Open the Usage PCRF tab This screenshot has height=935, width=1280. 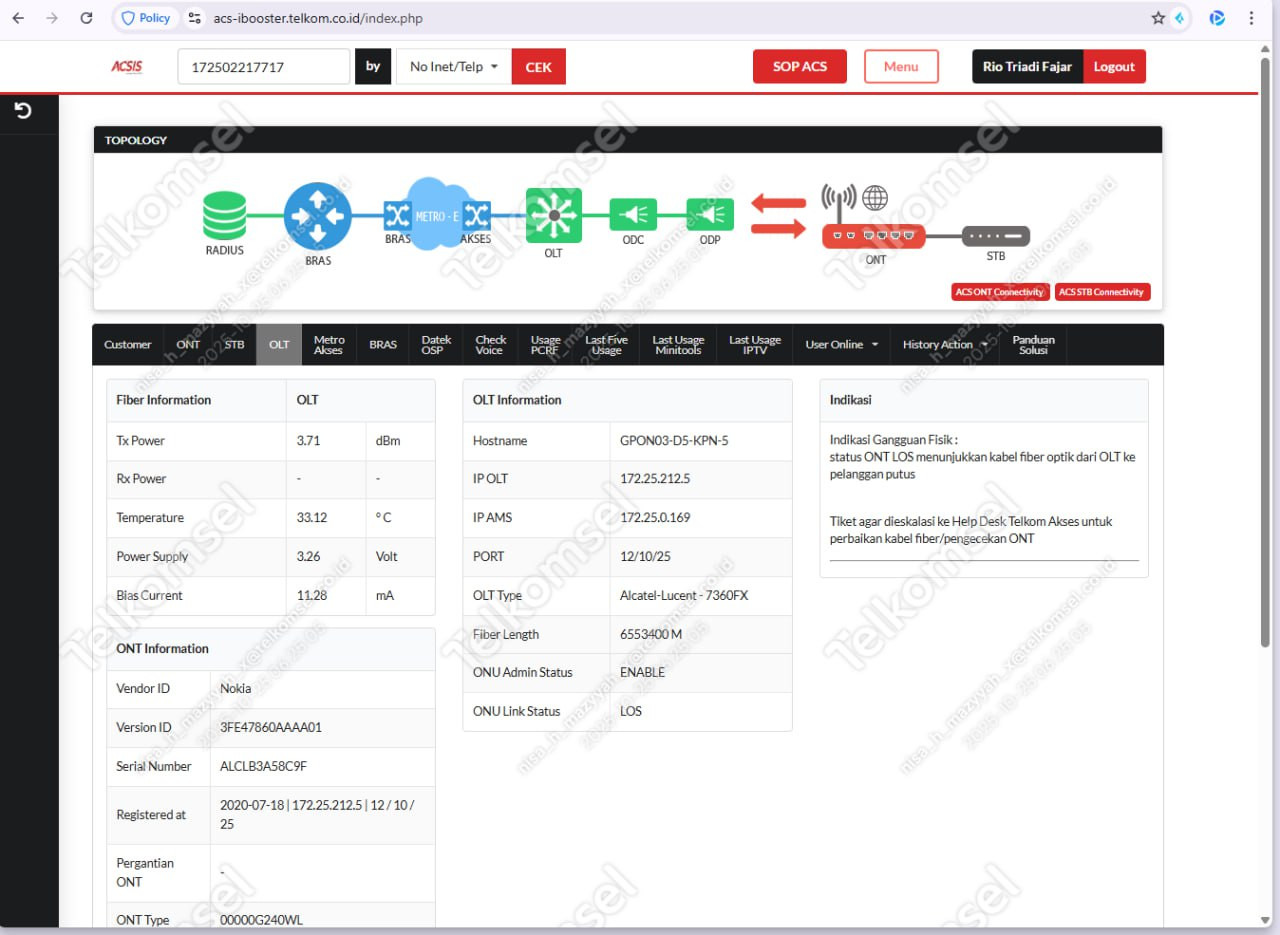(545, 345)
